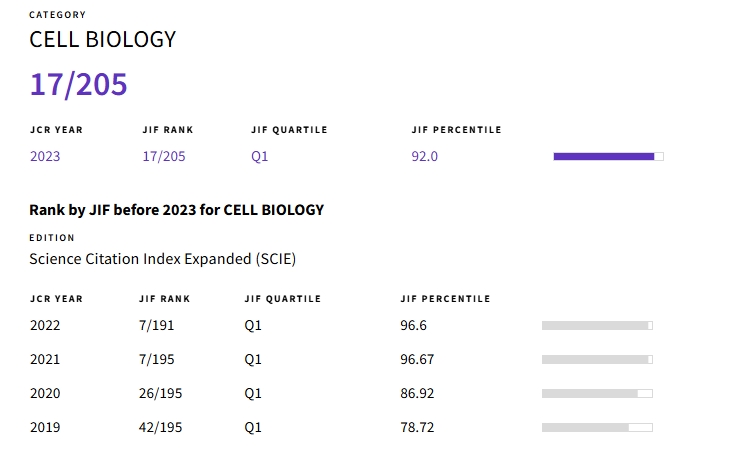
Task: Click the 92.0 JIF percentile value
Action: click(x=425, y=156)
